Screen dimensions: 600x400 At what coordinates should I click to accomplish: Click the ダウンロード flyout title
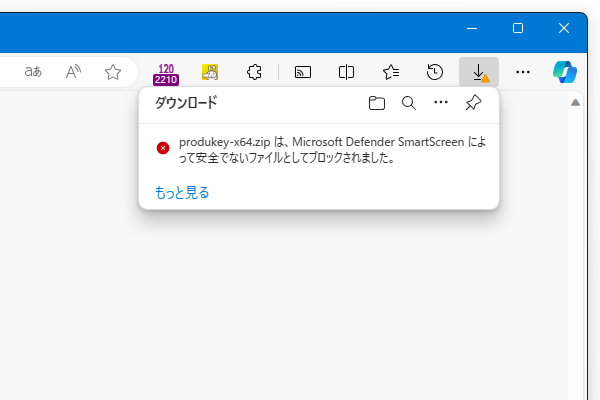click(186, 103)
